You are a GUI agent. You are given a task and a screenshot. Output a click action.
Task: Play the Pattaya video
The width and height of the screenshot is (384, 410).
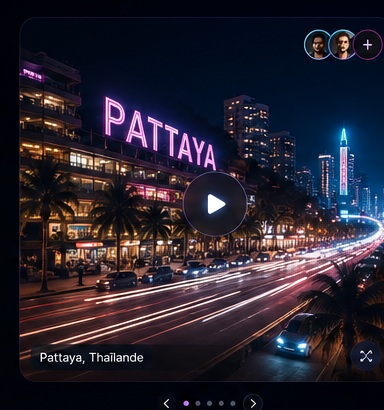point(215,204)
